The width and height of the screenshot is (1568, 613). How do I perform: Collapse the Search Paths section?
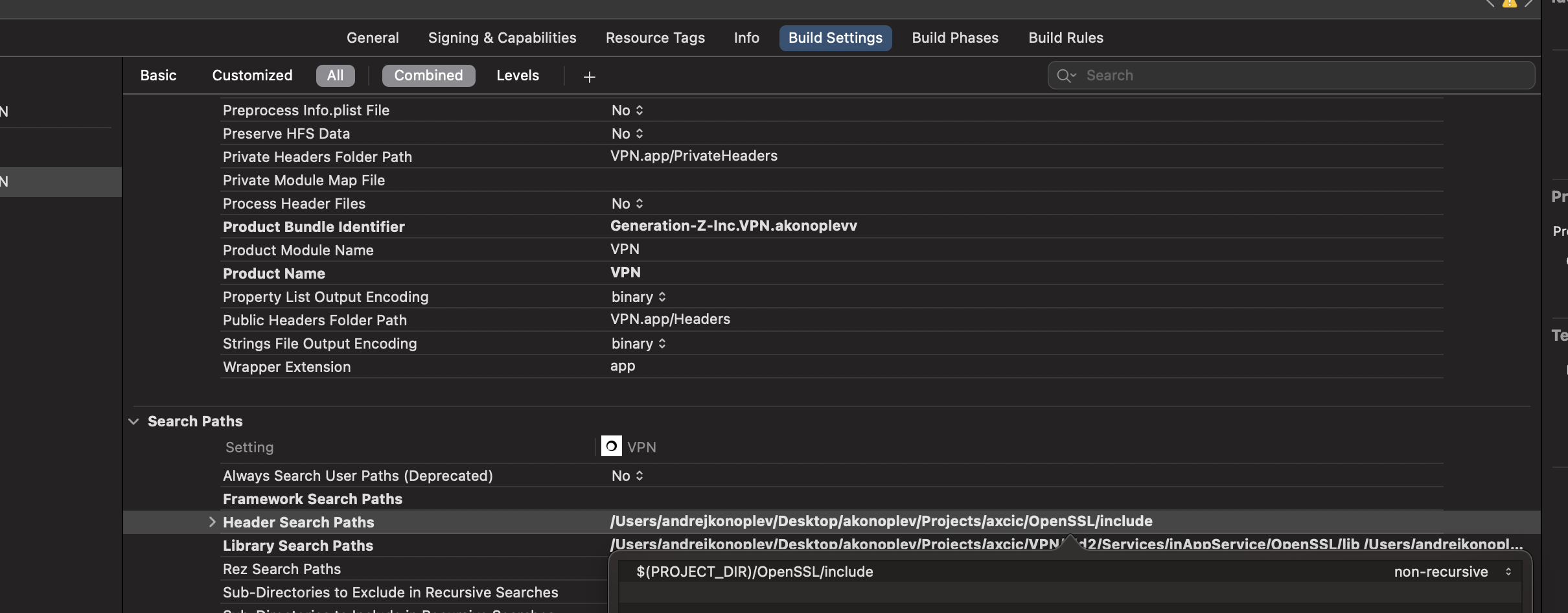coord(133,421)
